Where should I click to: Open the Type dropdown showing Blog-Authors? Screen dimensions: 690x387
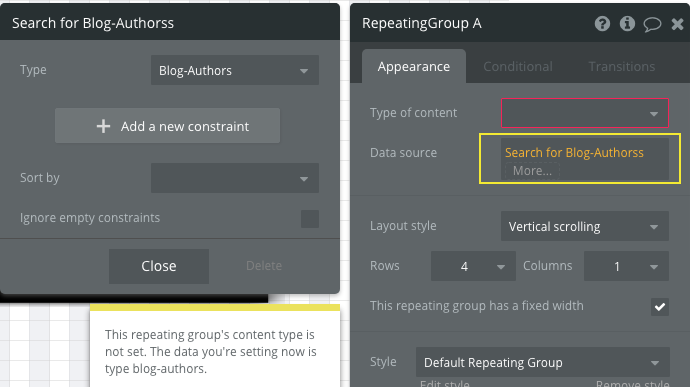235,70
